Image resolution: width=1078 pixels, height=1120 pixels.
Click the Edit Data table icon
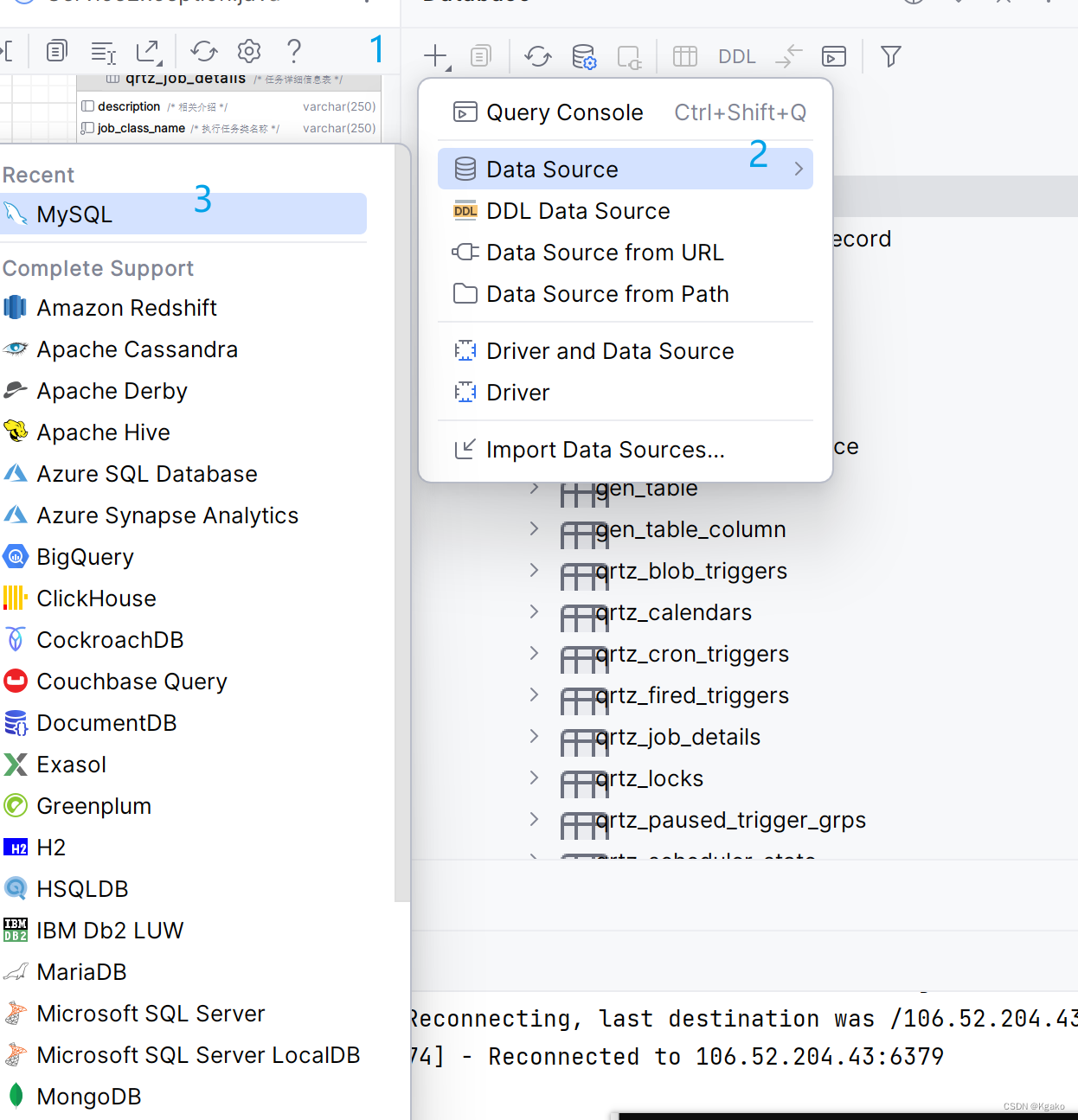(x=684, y=56)
